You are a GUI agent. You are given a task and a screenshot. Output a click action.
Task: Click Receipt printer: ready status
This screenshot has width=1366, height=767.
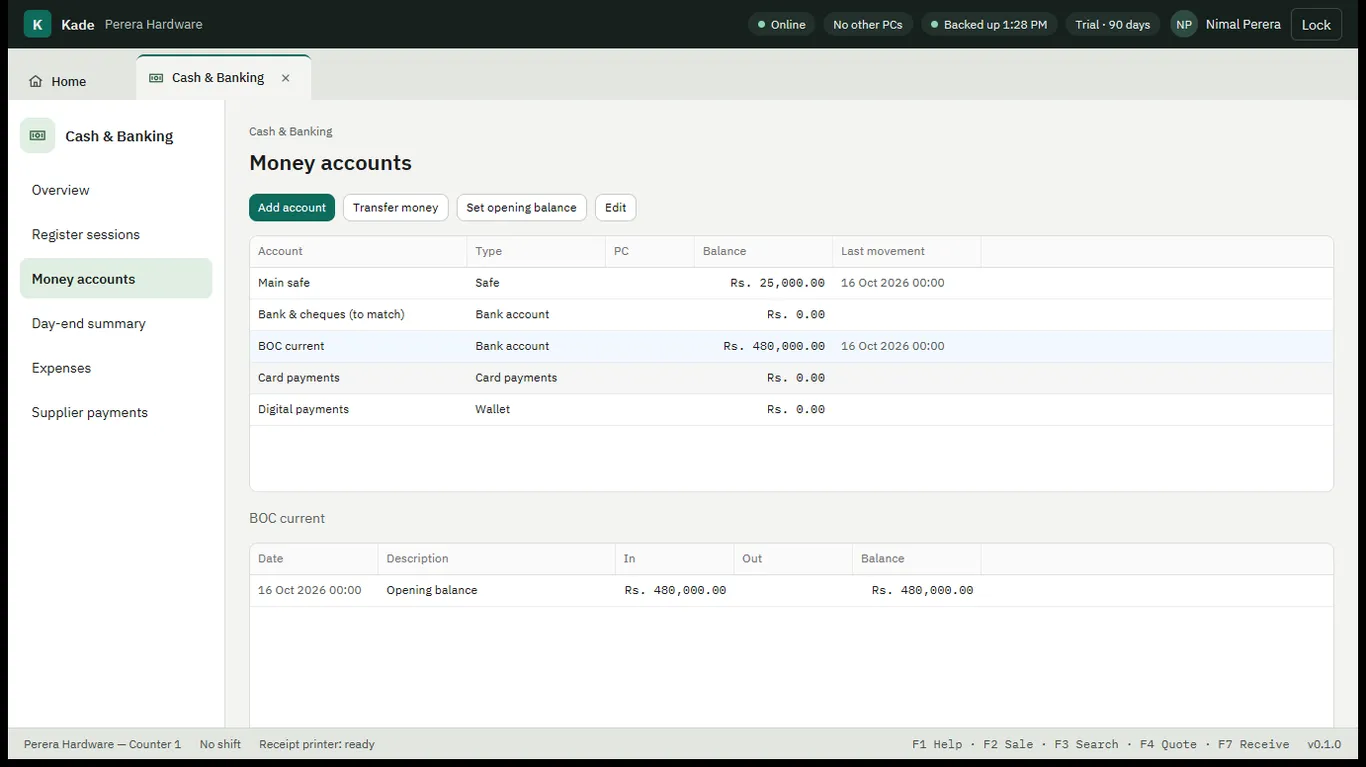(x=317, y=745)
